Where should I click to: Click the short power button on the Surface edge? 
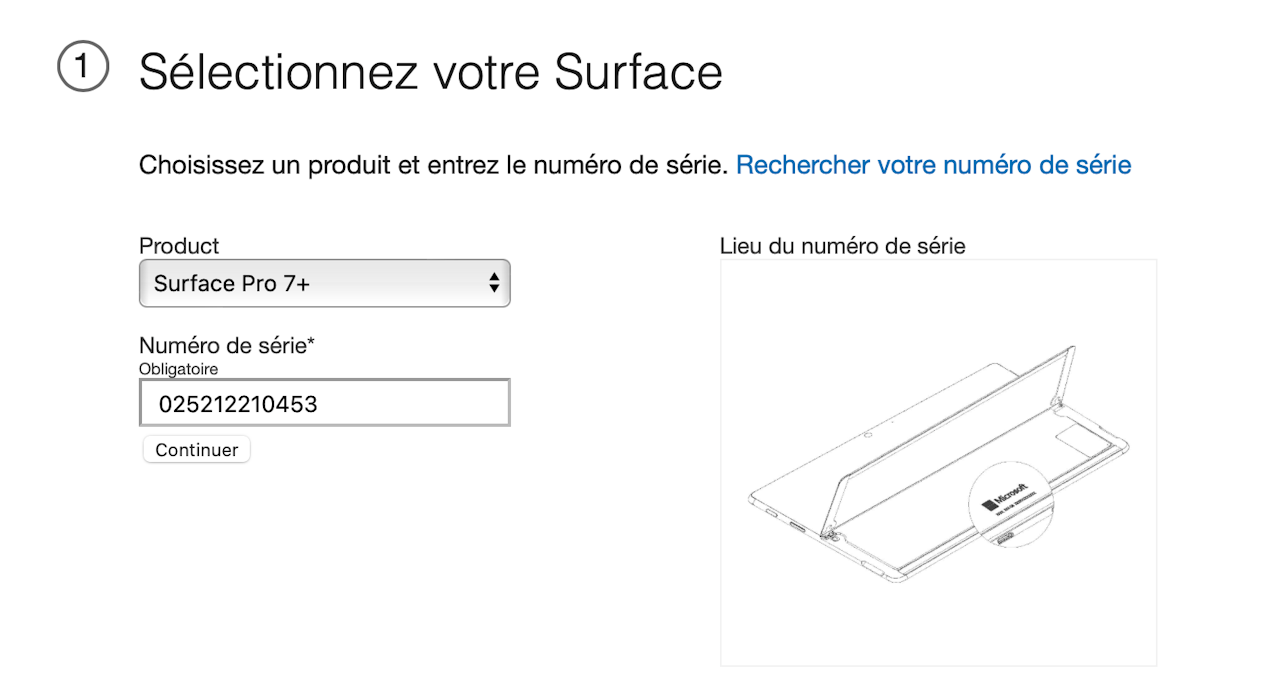click(772, 512)
